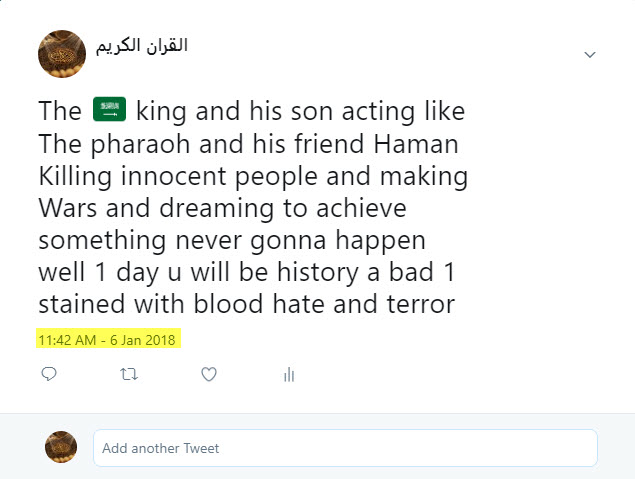Focus the Add another Tweet field

click(345, 448)
